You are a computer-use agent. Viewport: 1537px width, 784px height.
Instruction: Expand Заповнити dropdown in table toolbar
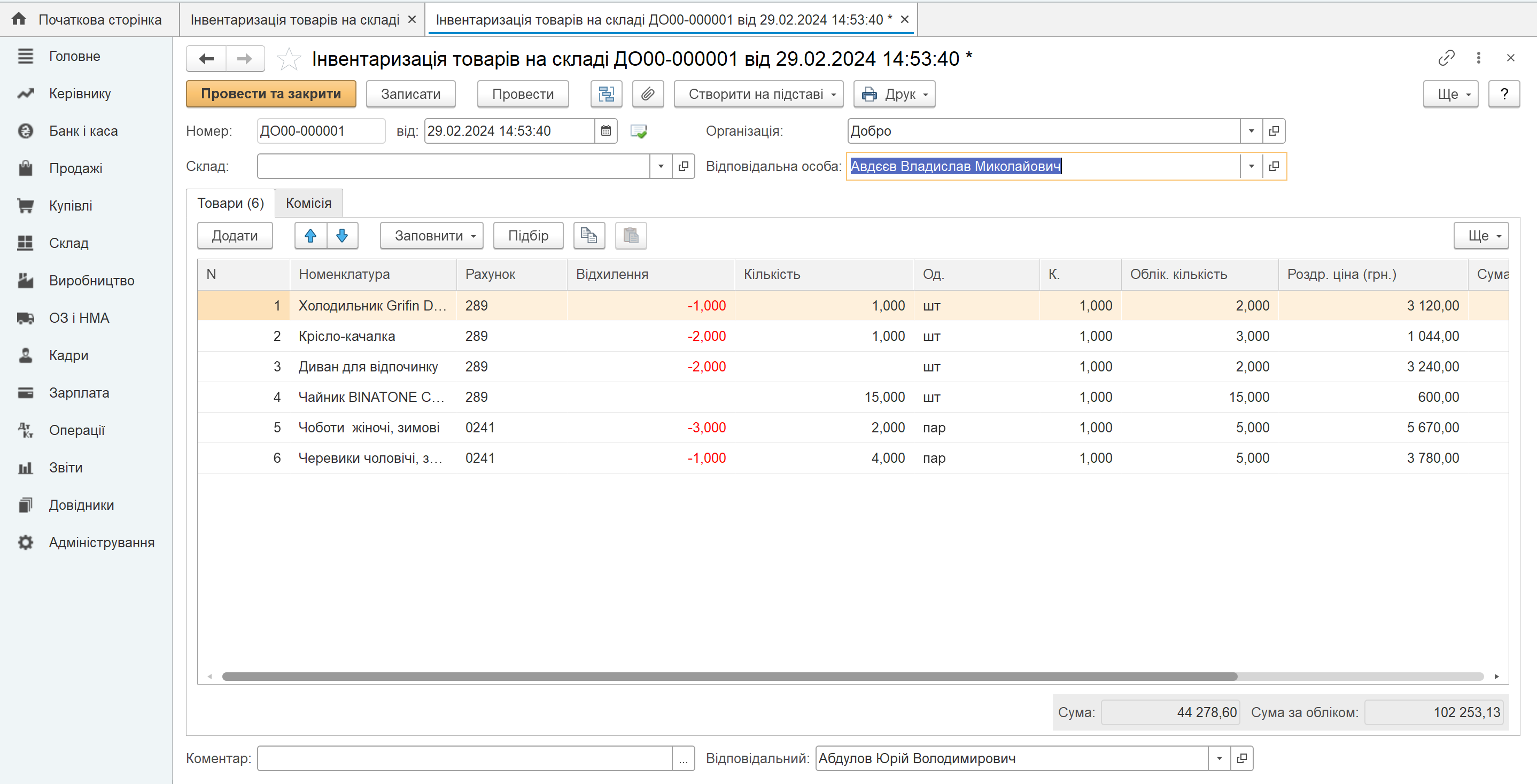point(432,236)
